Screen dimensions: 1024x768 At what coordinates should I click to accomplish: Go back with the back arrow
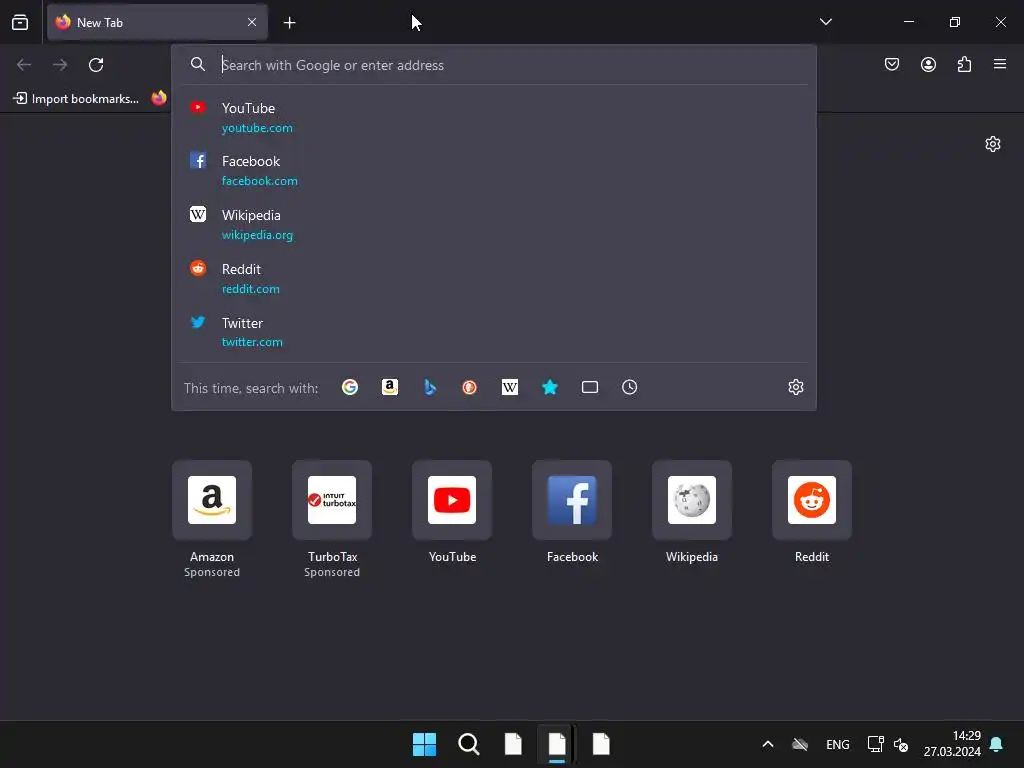point(24,65)
